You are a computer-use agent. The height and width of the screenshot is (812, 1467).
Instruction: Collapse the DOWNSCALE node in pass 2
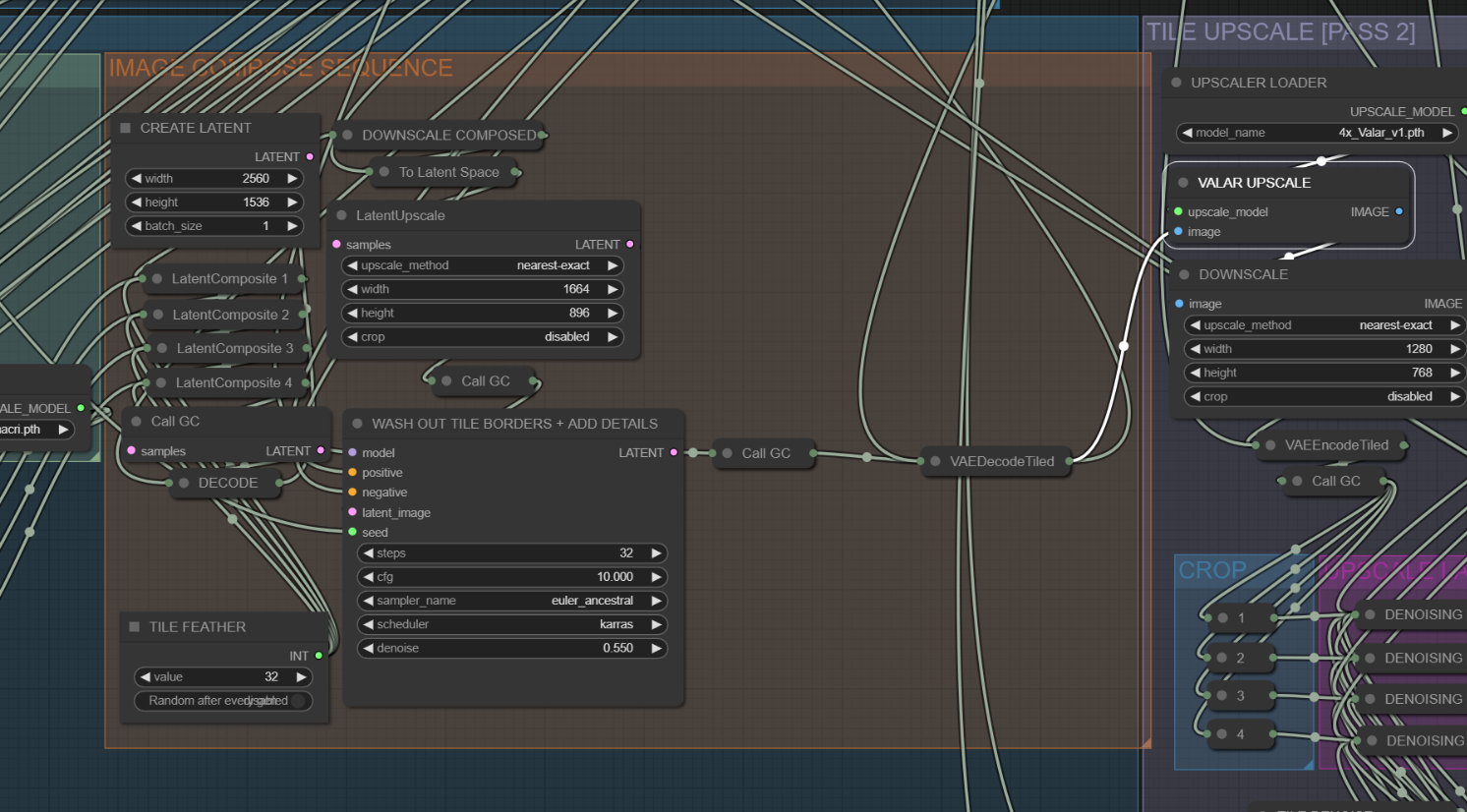(1184, 274)
